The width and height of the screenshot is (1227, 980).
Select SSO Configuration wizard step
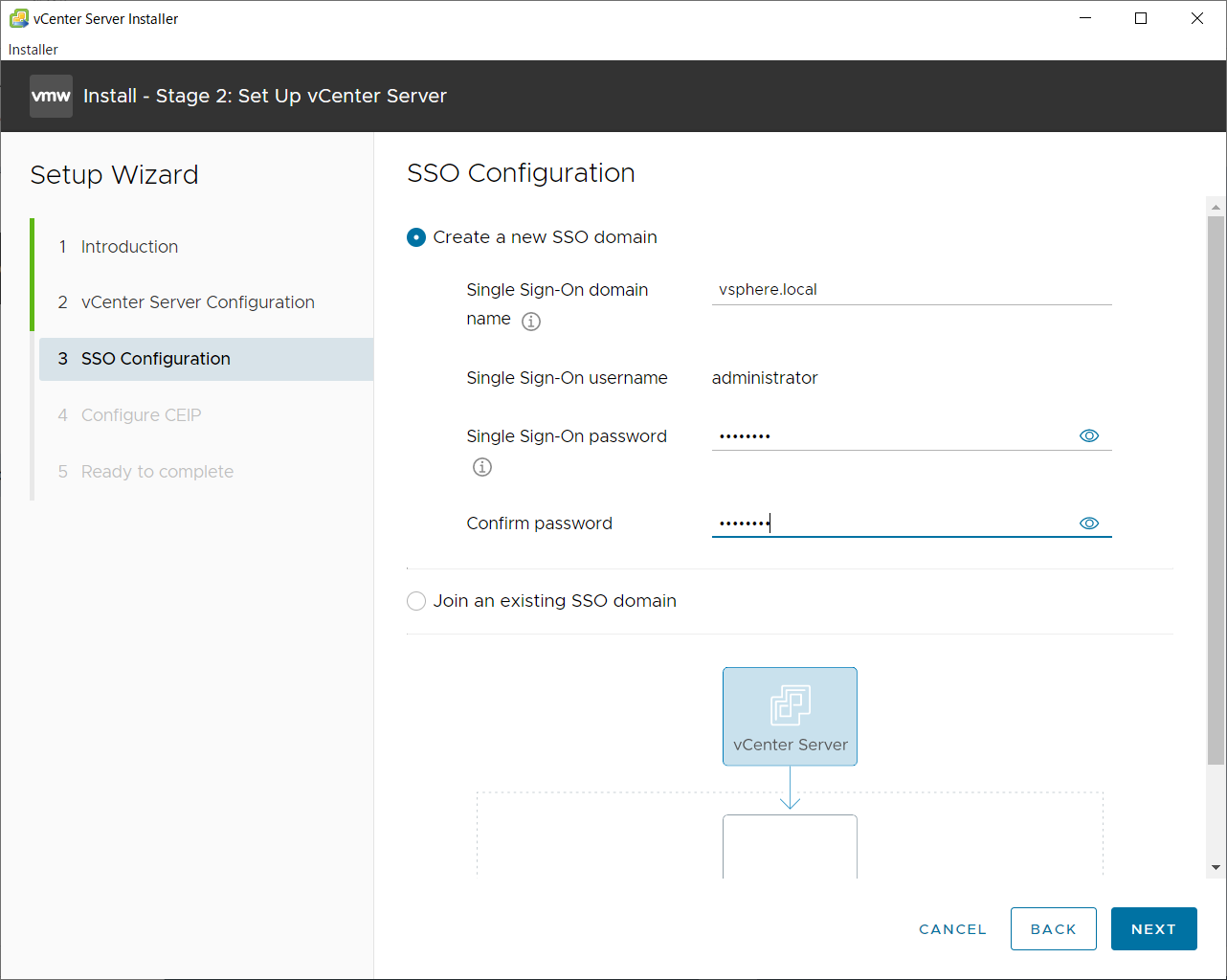coord(206,359)
